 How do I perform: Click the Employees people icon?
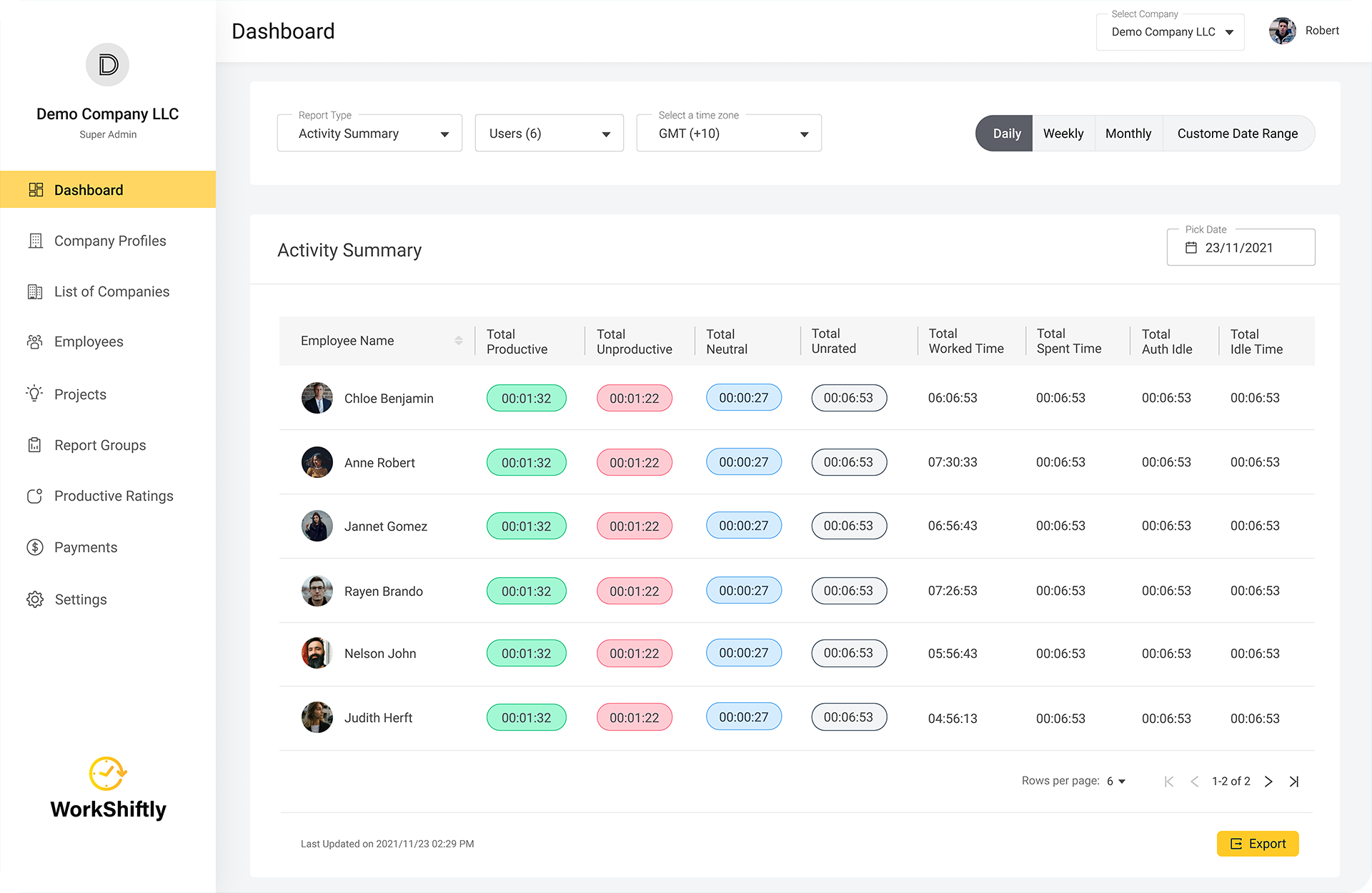point(34,341)
